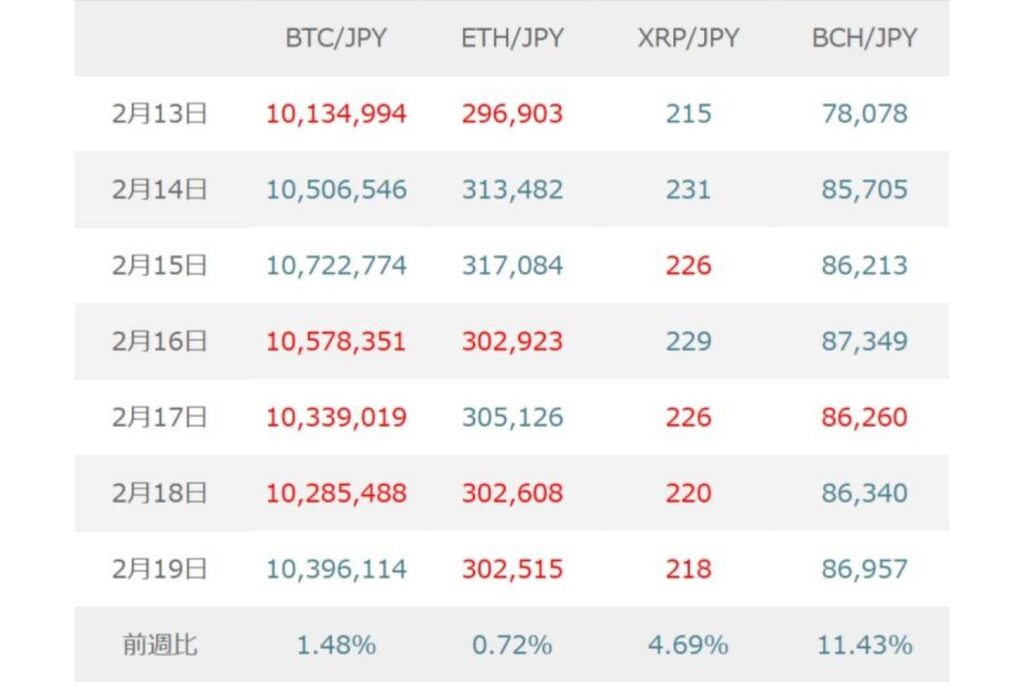The height and width of the screenshot is (682, 1024).
Task: Select the 2月16日 row date label
Action: click(x=160, y=342)
